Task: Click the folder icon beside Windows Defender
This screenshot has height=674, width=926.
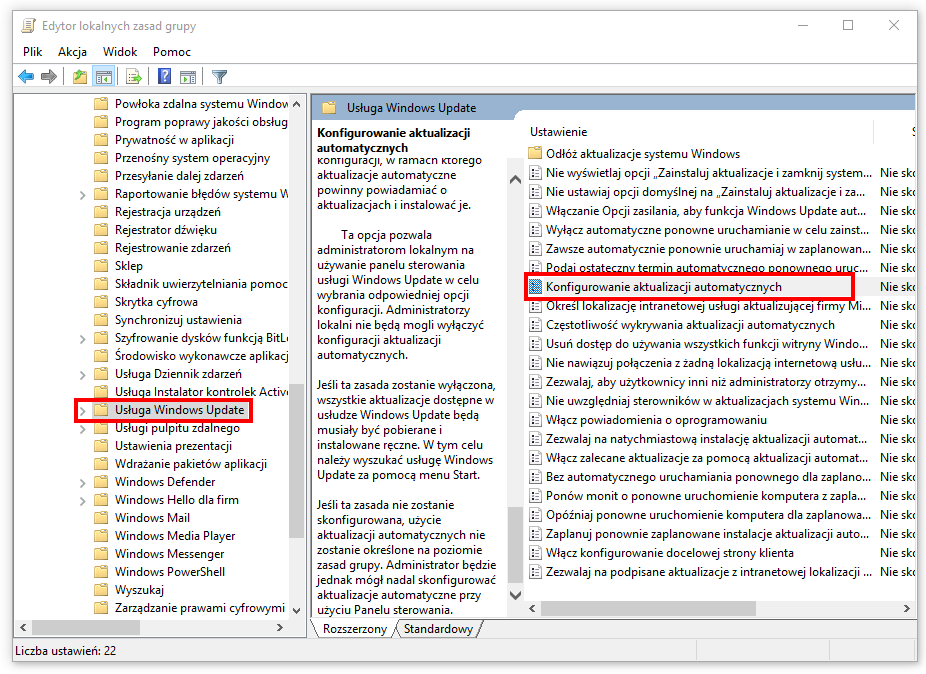Action: point(102,482)
